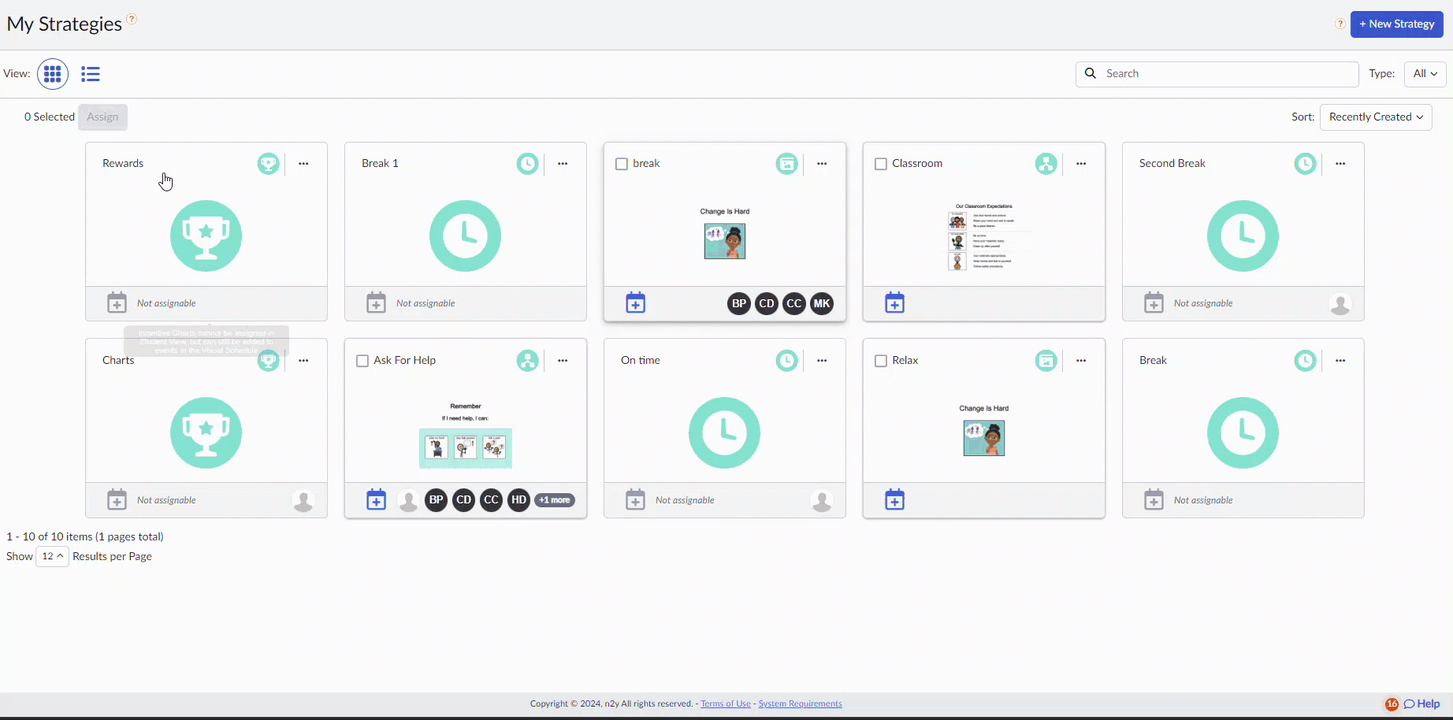This screenshot has height=720, width=1453.
Task: Open more options on bottom-row Break card
Action: tap(1341, 361)
